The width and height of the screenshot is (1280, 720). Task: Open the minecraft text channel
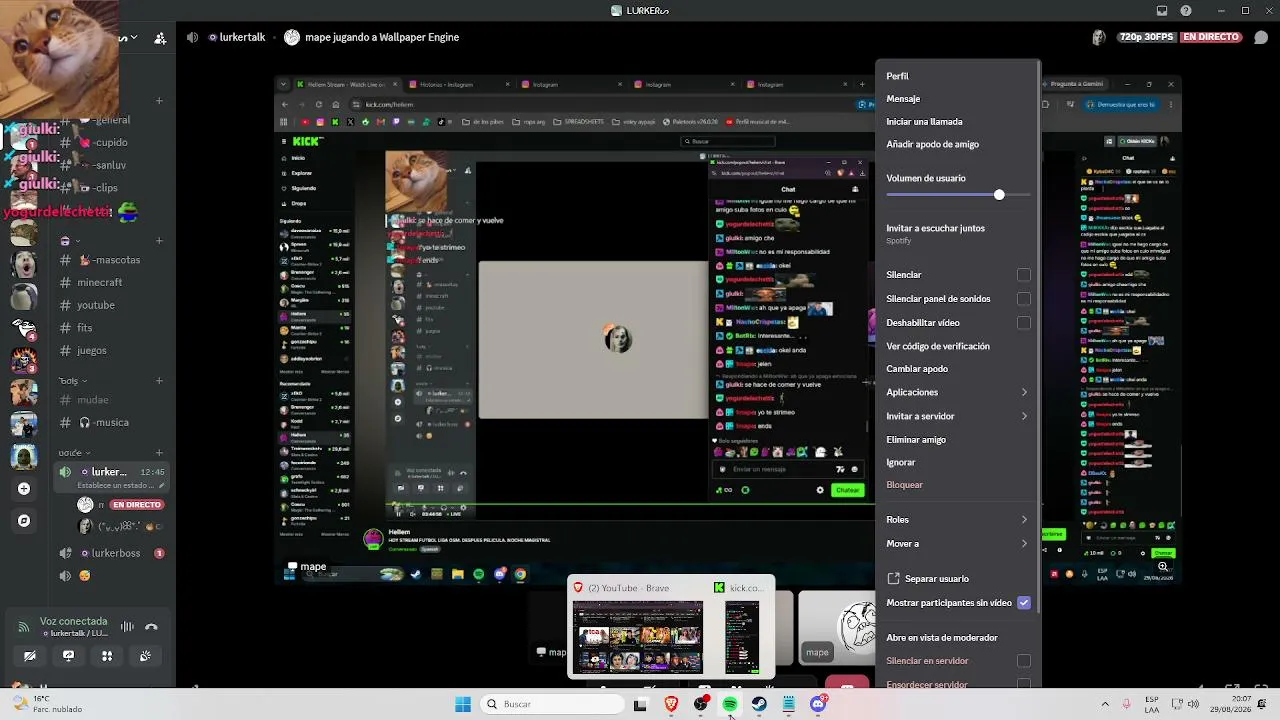(x=100, y=283)
